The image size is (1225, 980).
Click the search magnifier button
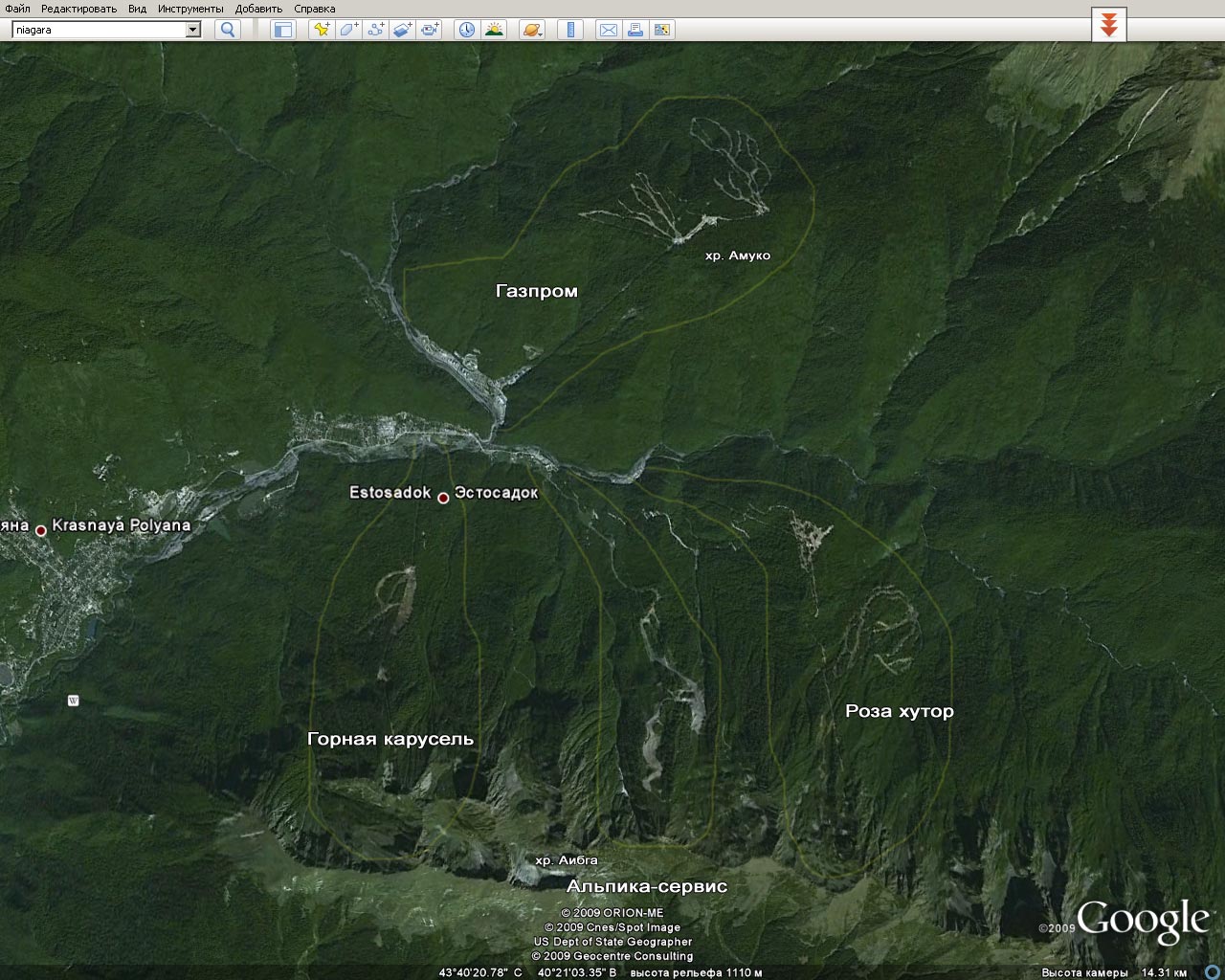pos(228,30)
